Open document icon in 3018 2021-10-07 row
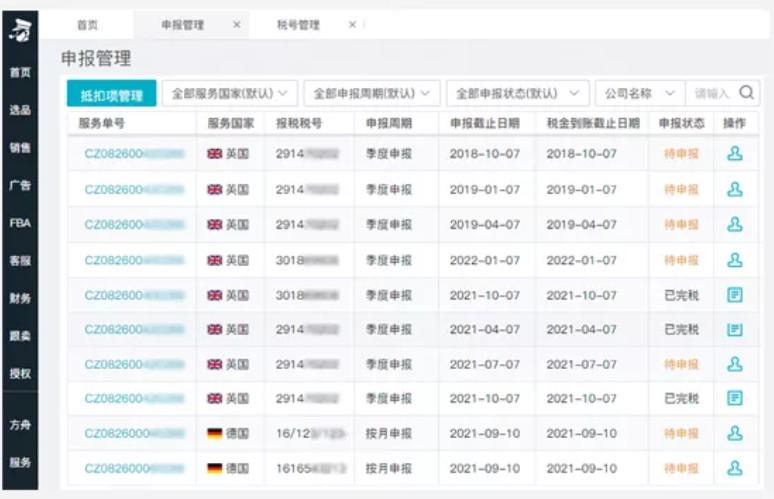Screen dimensions: 774x499 click(735, 295)
